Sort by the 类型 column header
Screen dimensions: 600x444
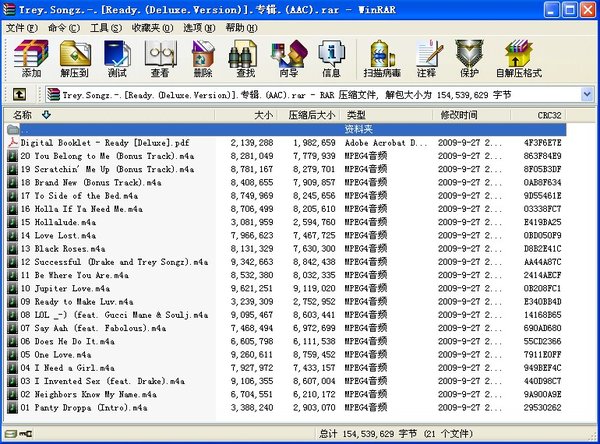tap(387, 115)
